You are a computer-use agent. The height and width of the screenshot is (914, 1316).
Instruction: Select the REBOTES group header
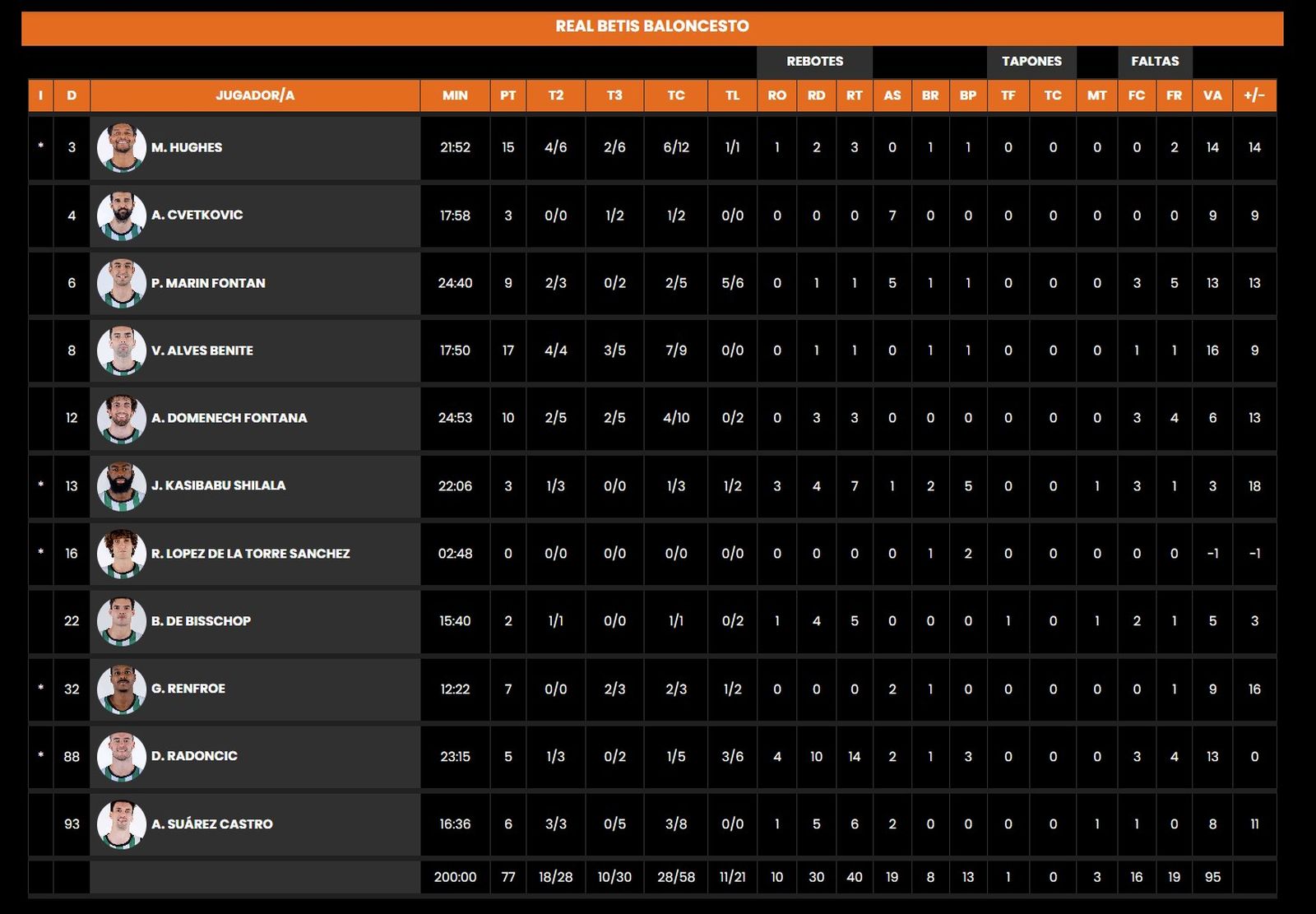pos(814,62)
